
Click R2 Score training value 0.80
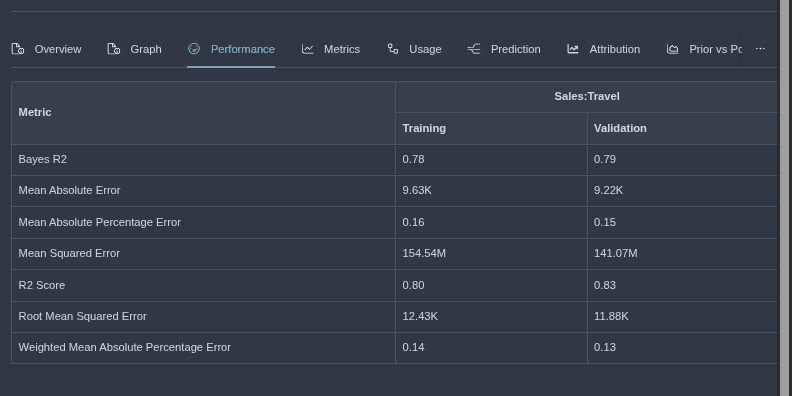coord(413,285)
